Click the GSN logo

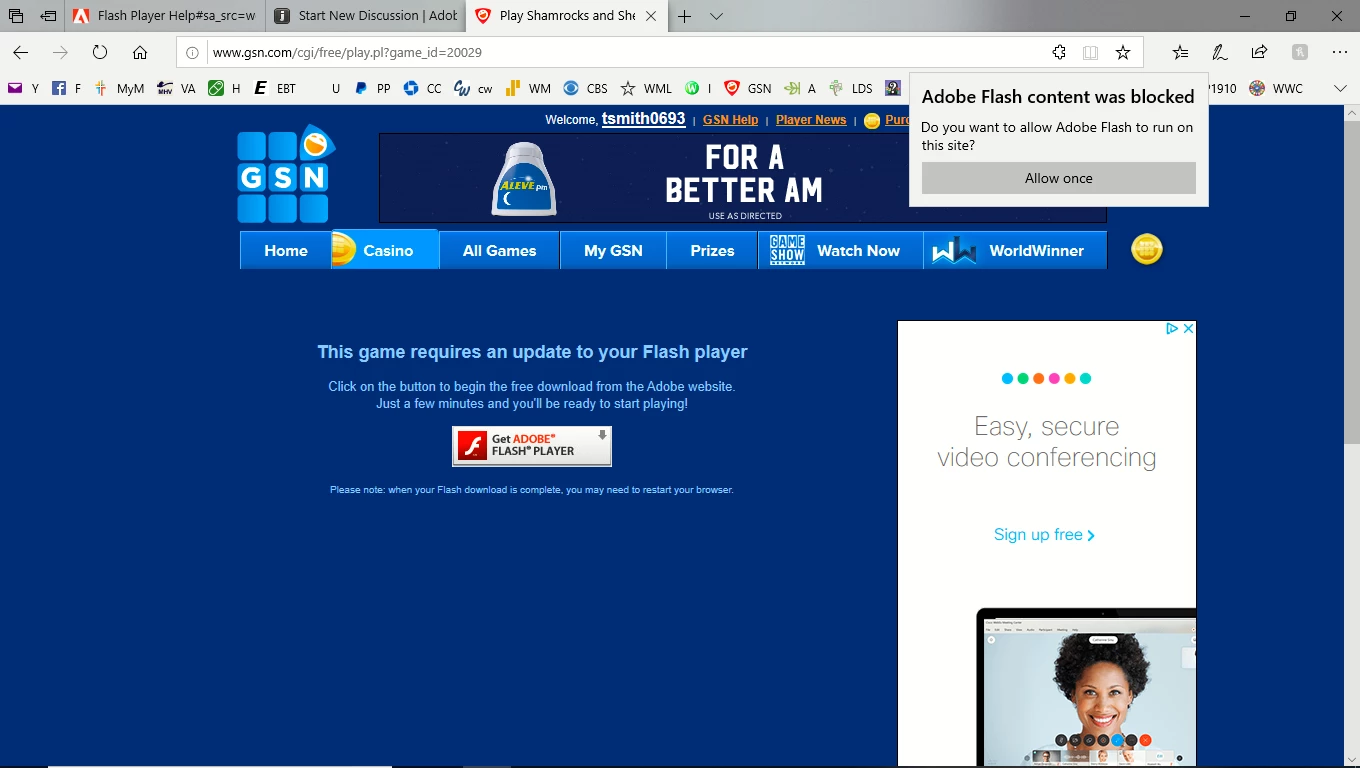[285, 175]
